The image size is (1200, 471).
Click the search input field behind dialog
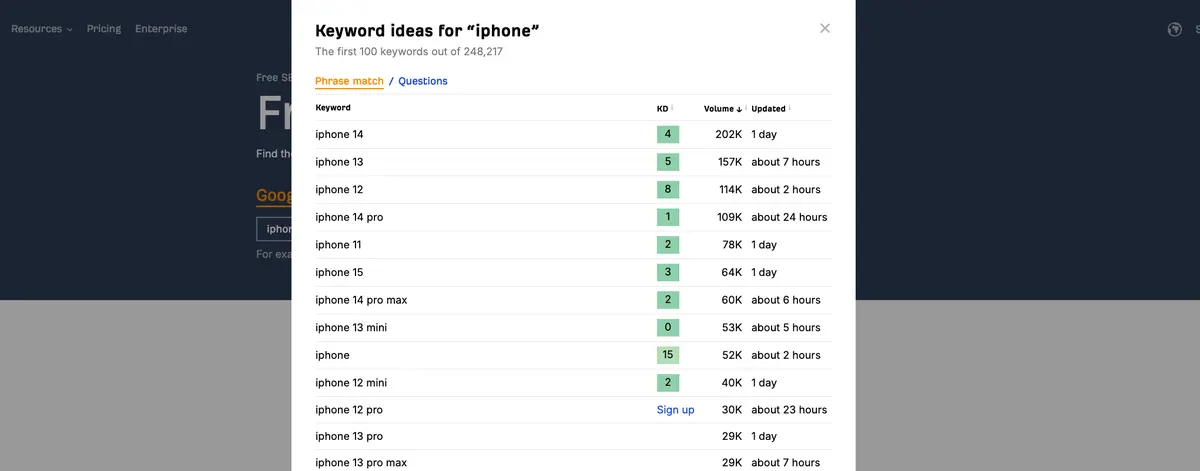tap(274, 229)
